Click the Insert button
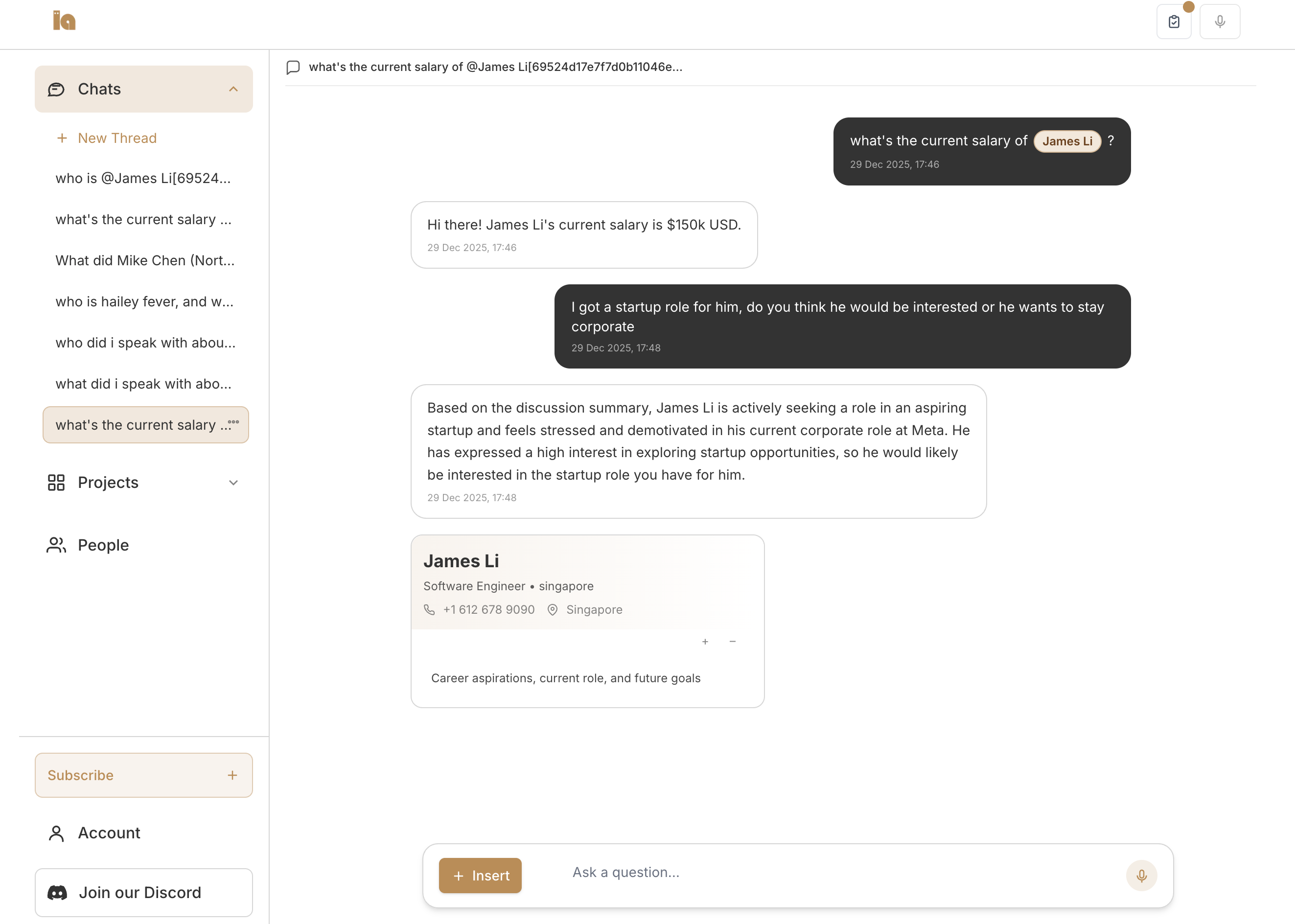Viewport: 1295px width, 924px height. point(480,876)
